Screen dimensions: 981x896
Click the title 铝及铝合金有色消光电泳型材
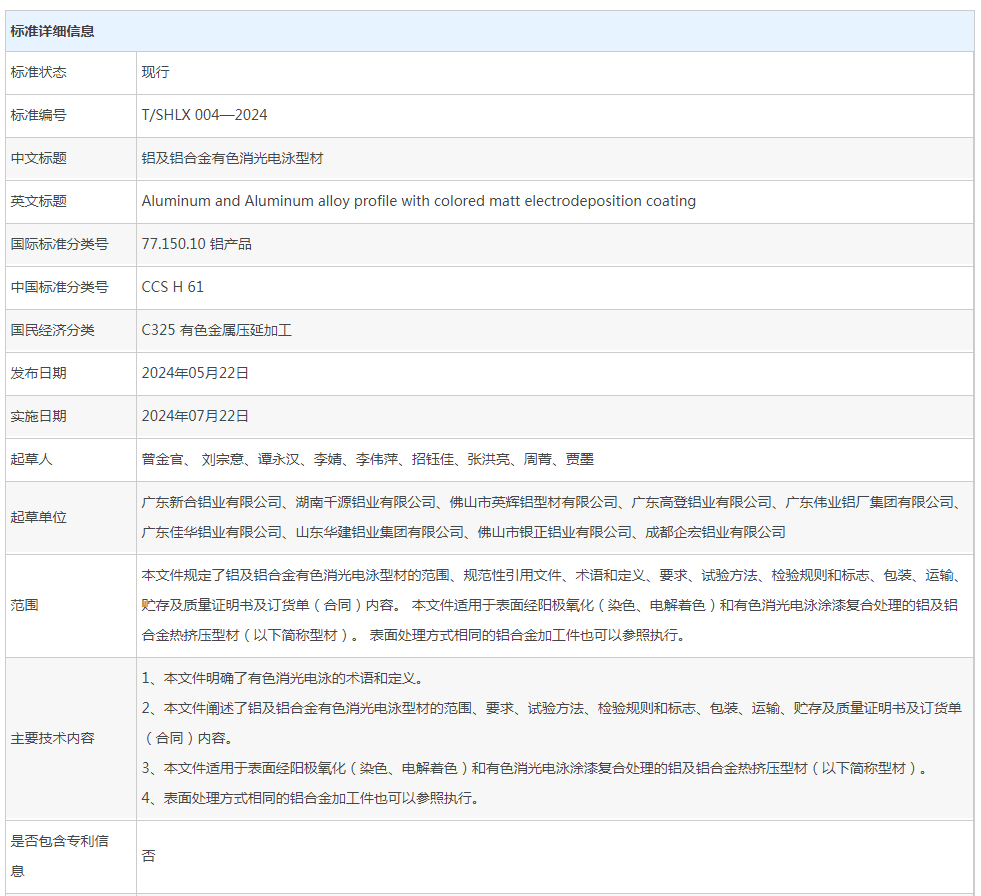point(232,158)
